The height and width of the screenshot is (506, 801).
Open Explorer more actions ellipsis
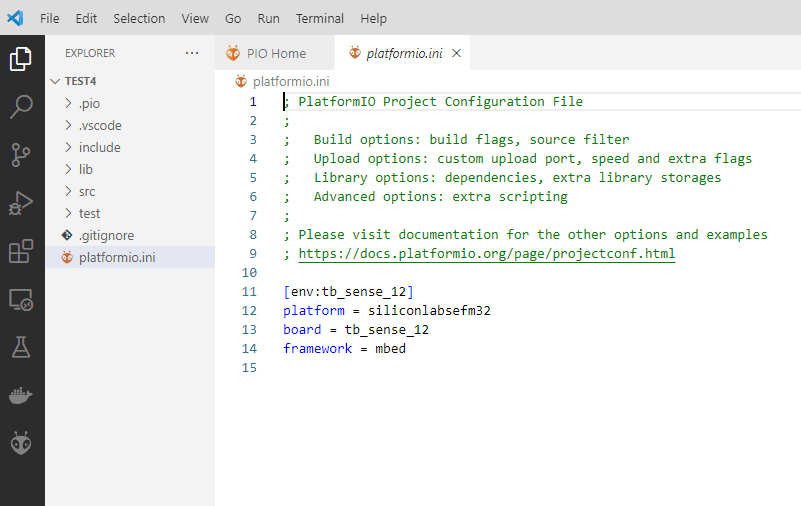pos(192,53)
